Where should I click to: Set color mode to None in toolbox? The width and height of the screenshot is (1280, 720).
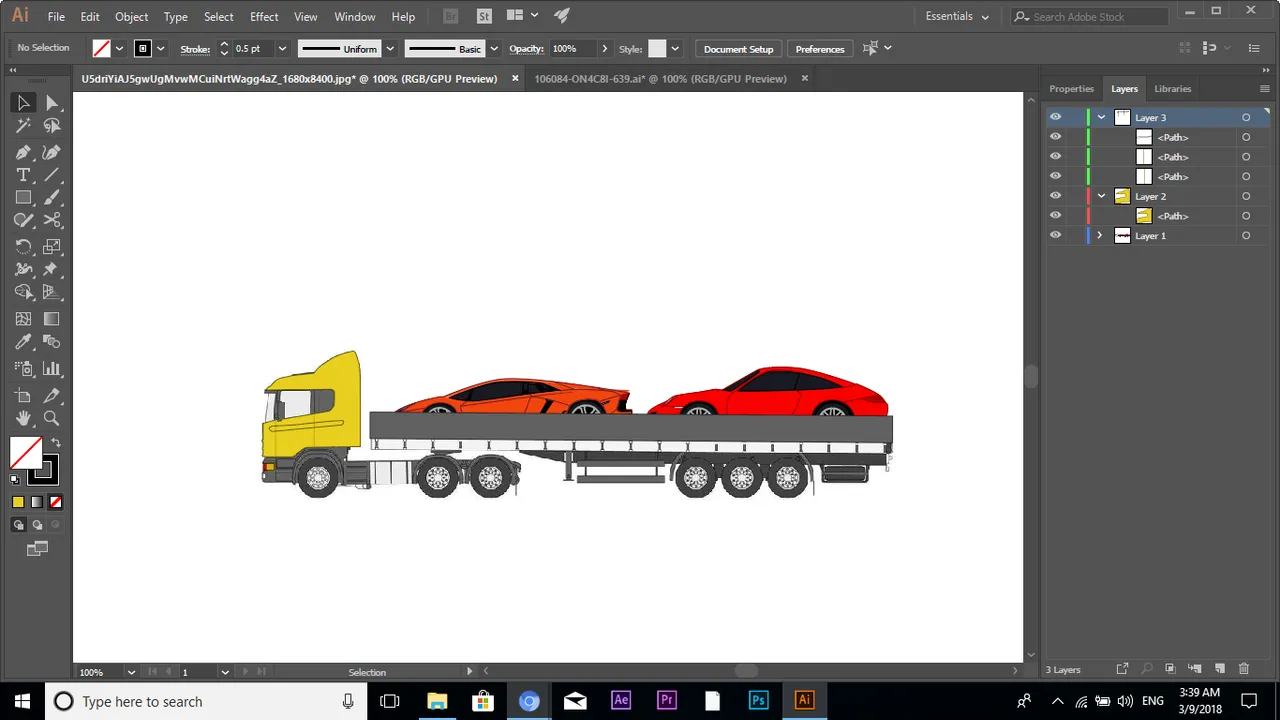(x=56, y=502)
